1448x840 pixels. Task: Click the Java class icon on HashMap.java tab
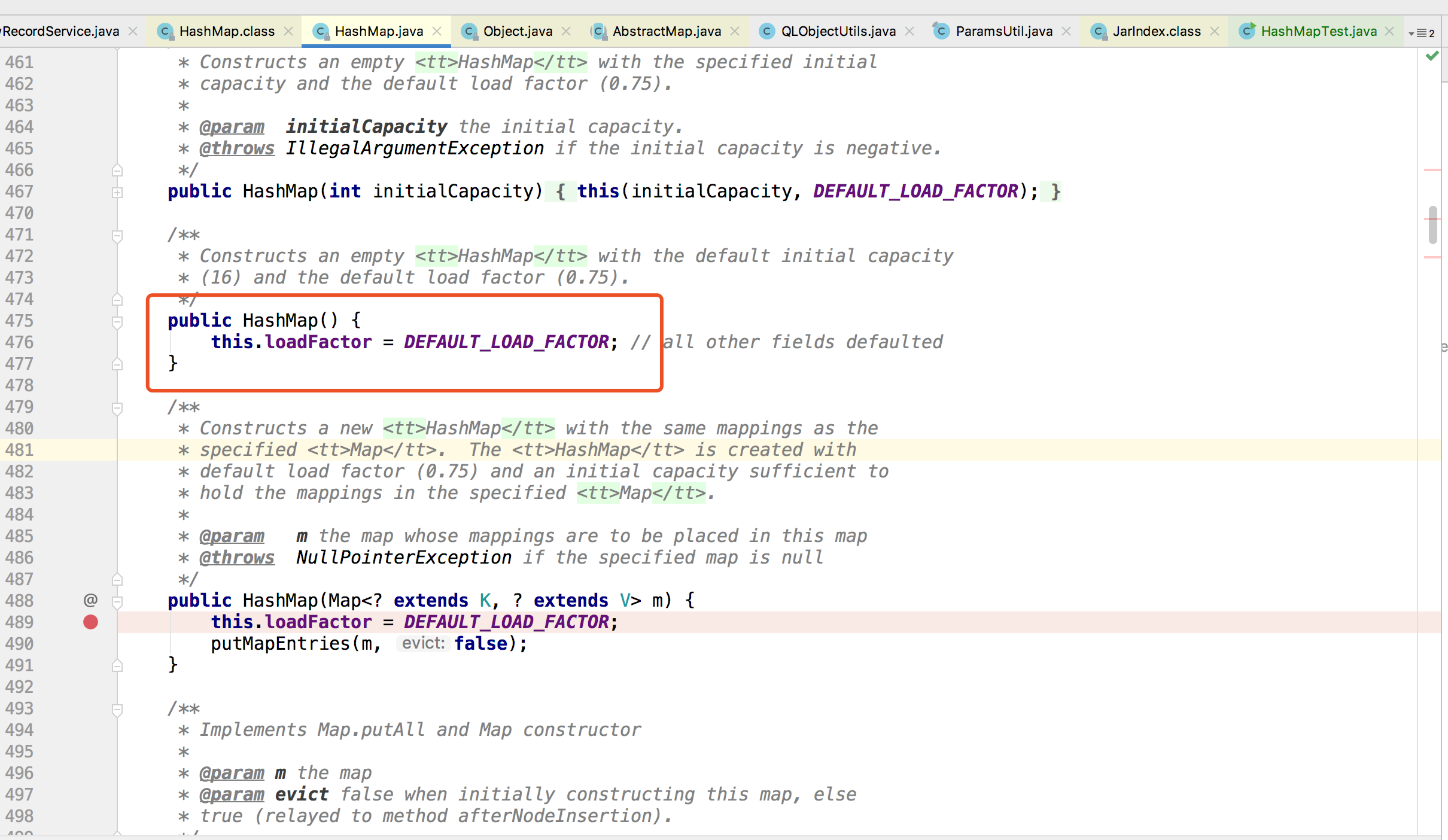pos(321,31)
